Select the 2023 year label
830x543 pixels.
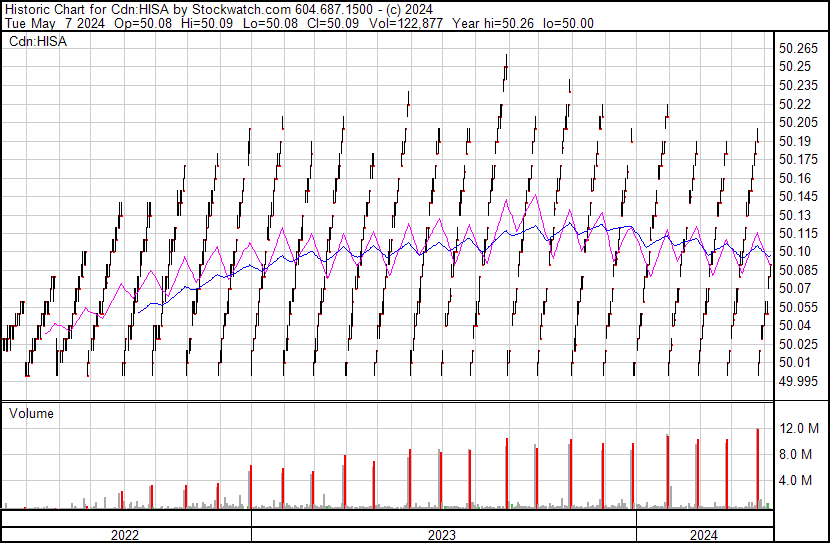tap(441, 535)
